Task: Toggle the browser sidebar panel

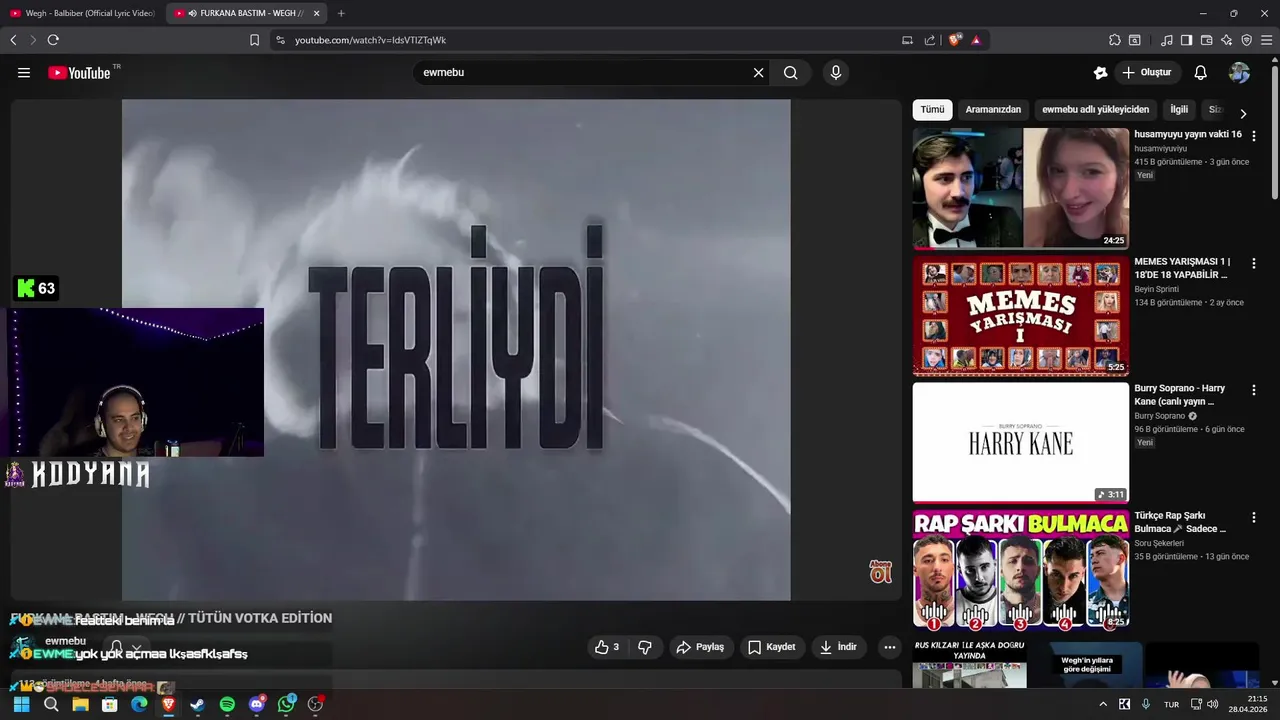Action: point(1186,40)
